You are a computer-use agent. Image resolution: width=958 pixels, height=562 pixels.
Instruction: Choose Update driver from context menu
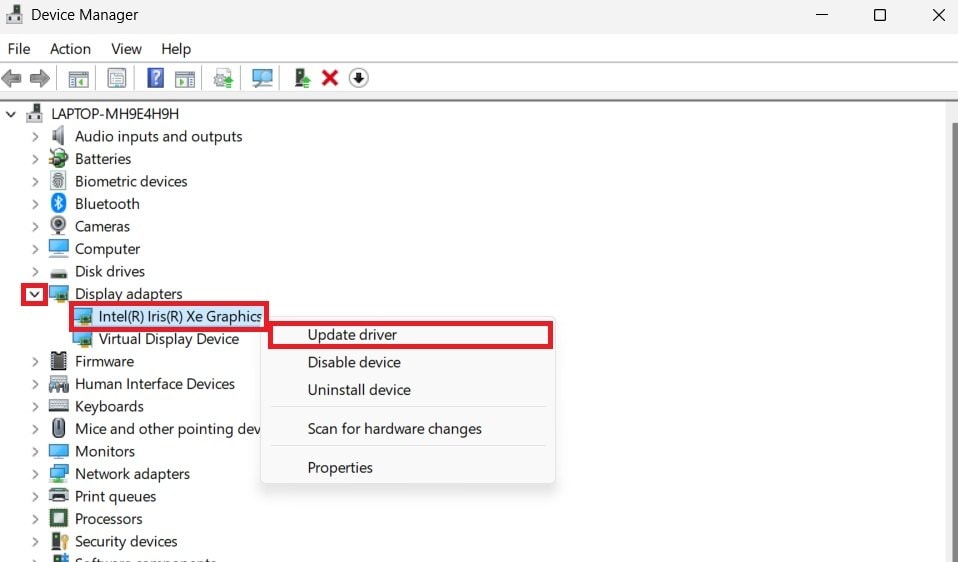tap(410, 335)
